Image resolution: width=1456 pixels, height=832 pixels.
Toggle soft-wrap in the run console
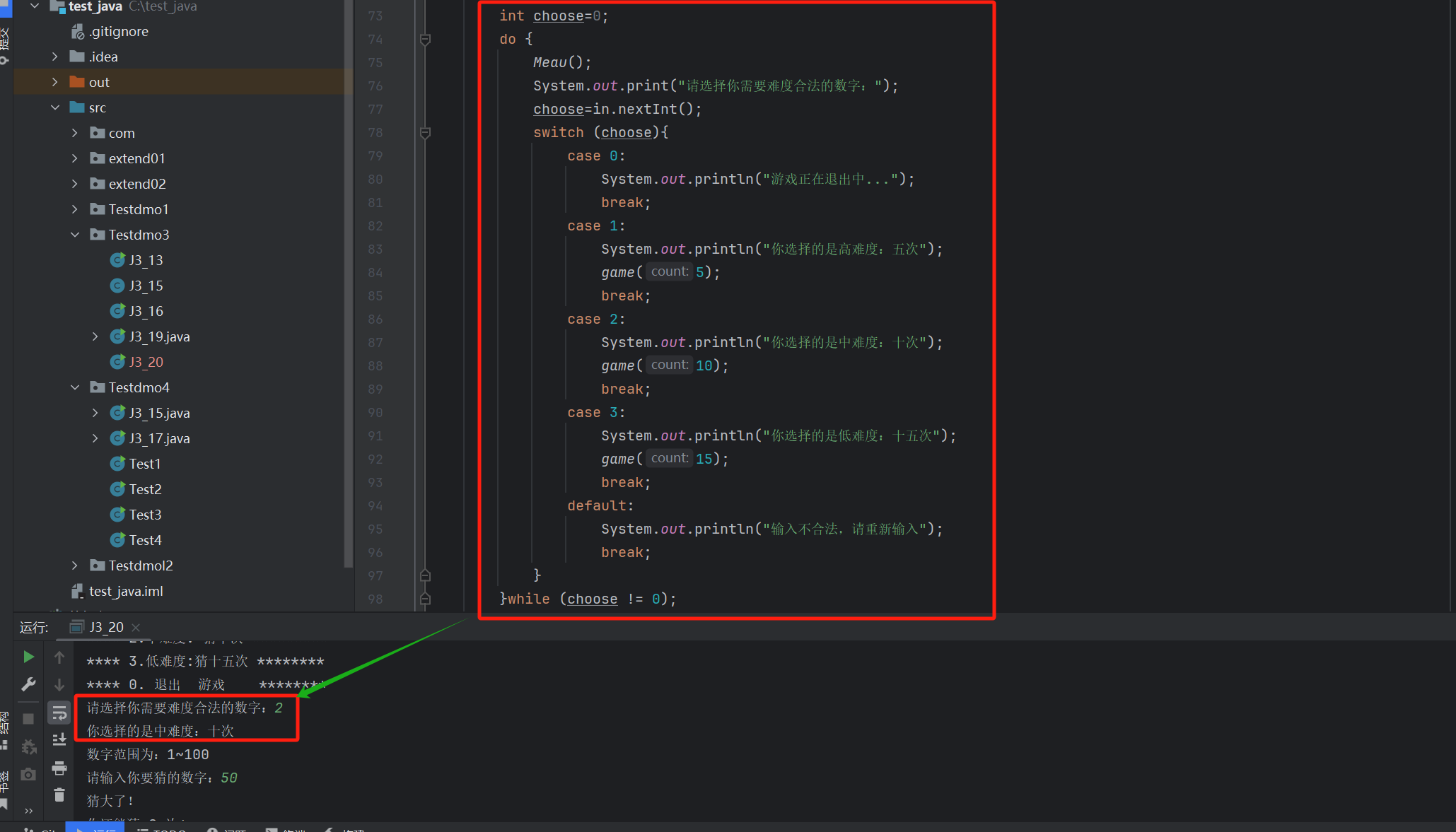coord(59,713)
